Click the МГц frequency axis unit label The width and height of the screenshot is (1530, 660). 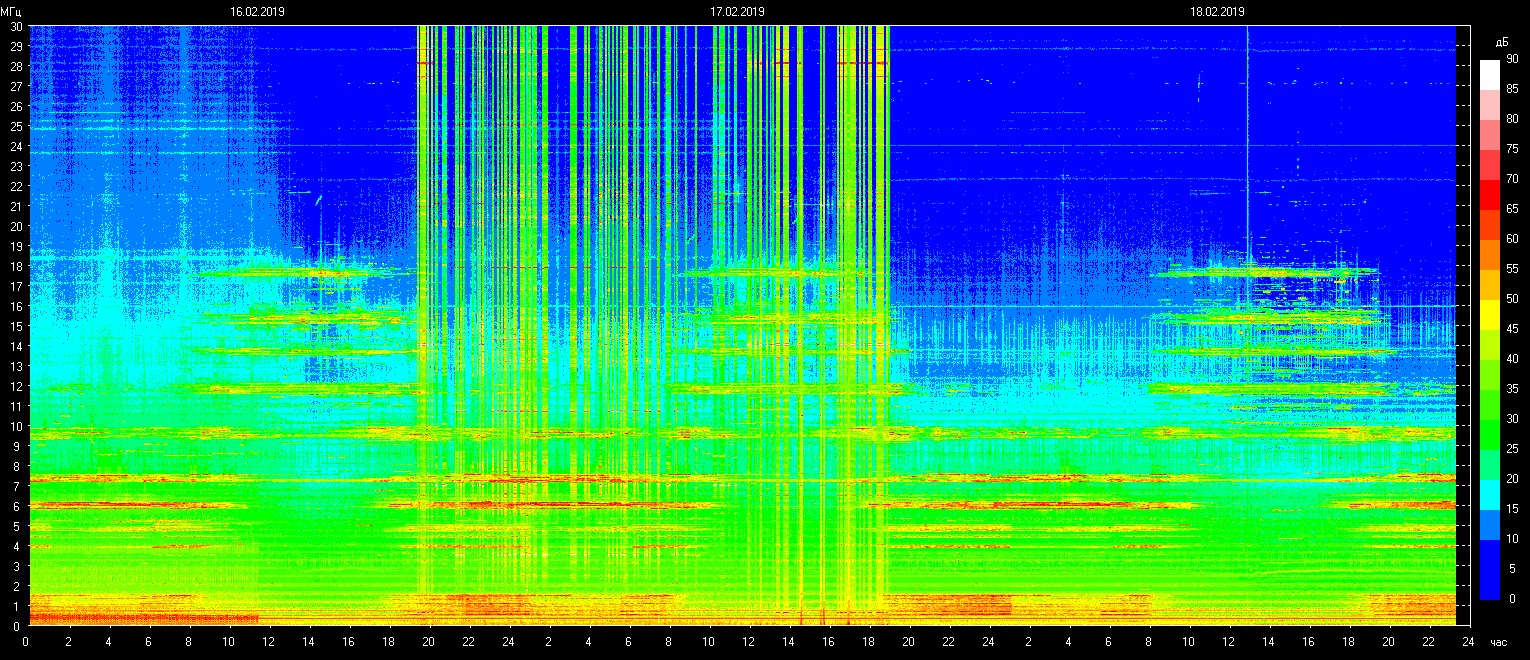click(11, 12)
